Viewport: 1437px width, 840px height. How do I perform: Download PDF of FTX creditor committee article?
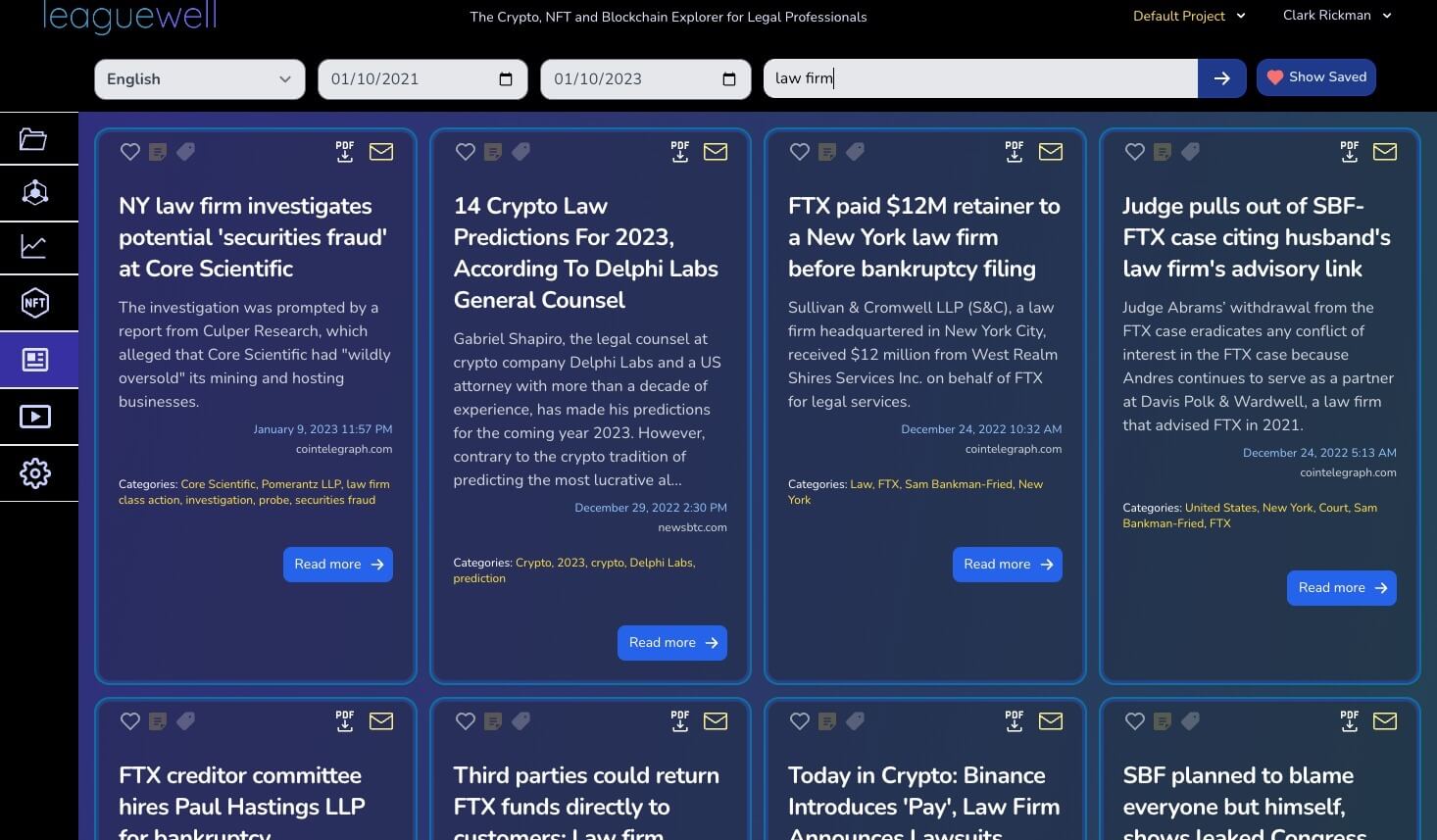(x=345, y=720)
